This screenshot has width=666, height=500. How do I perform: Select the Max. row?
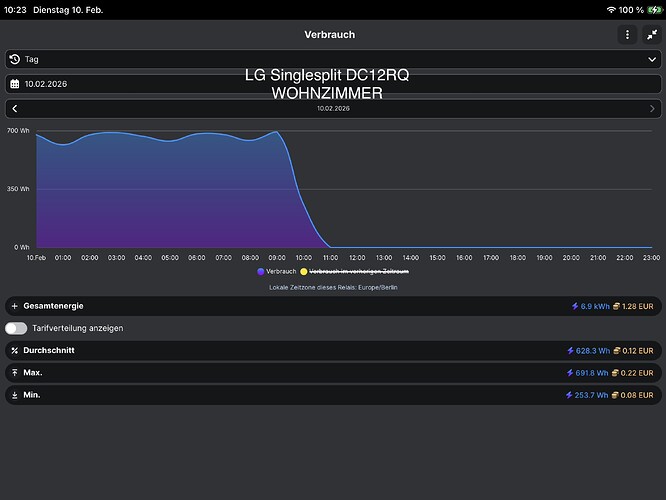click(333, 373)
